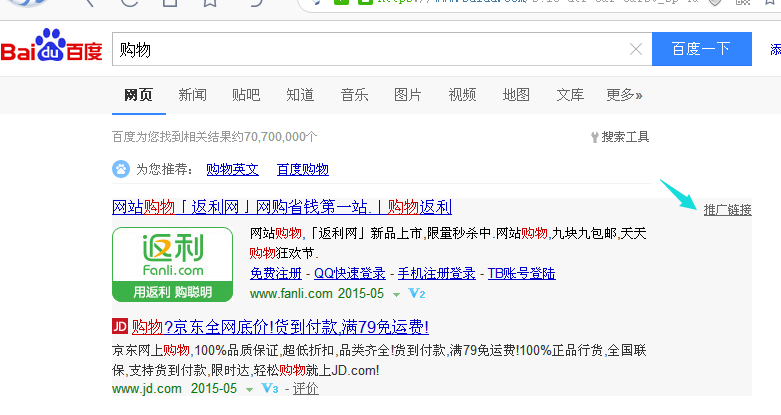
Task: Click the paw icon beside 为您推荐
Action: [121, 169]
